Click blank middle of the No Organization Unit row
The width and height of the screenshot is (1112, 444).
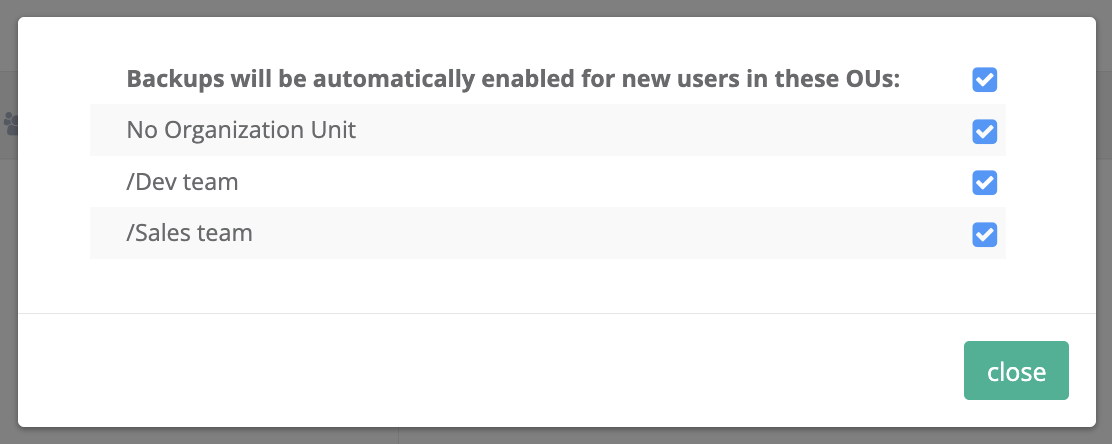click(x=650, y=131)
